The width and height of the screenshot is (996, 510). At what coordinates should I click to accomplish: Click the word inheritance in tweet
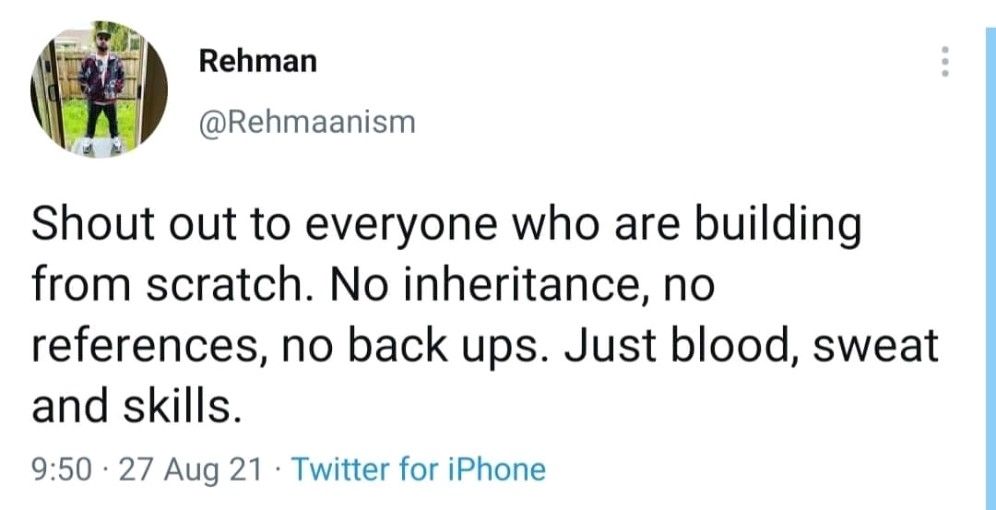528,288
